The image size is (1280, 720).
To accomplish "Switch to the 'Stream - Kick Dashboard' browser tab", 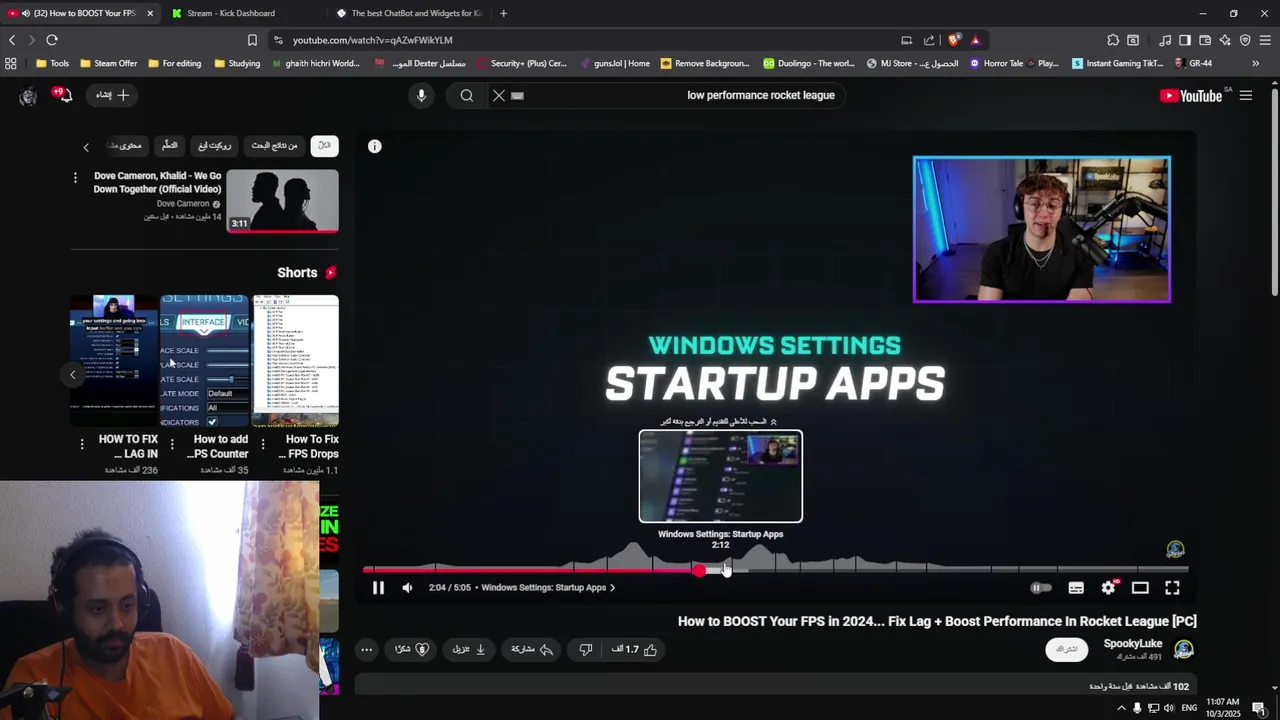I will pos(240,13).
